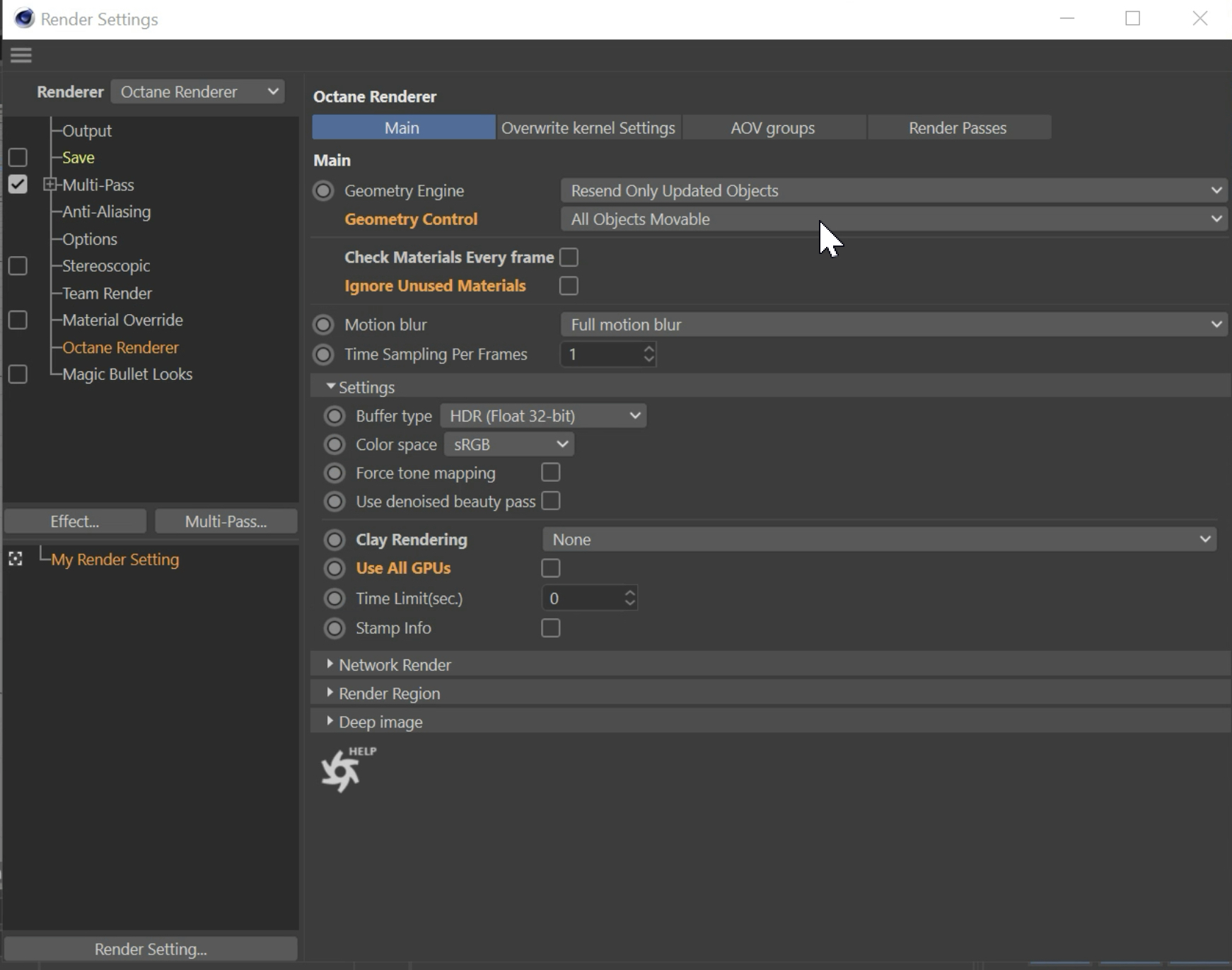Image resolution: width=1232 pixels, height=970 pixels.
Task: Open the Buffer type dropdown
Action: point(543,416)
